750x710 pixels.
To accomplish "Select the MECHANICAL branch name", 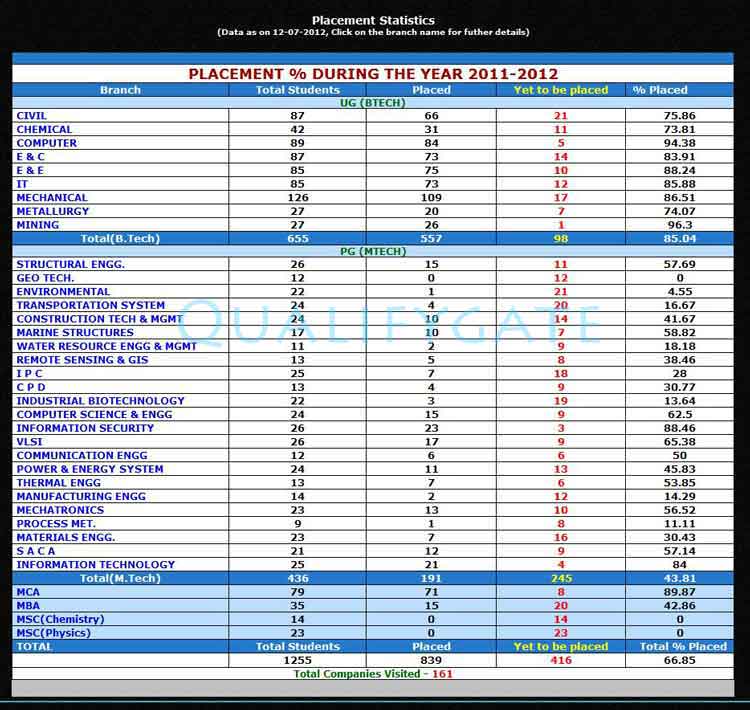I will [x=52, y=198].
